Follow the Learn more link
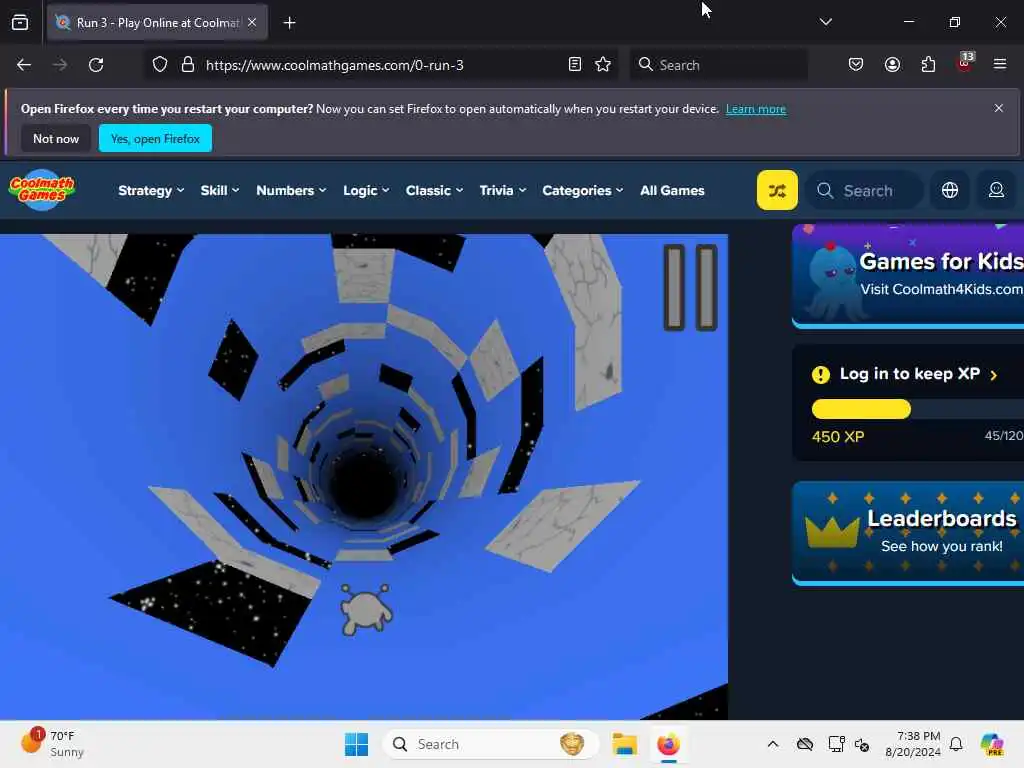The image size is (1024, 768). pyautogui.click(x=756, y=109)
